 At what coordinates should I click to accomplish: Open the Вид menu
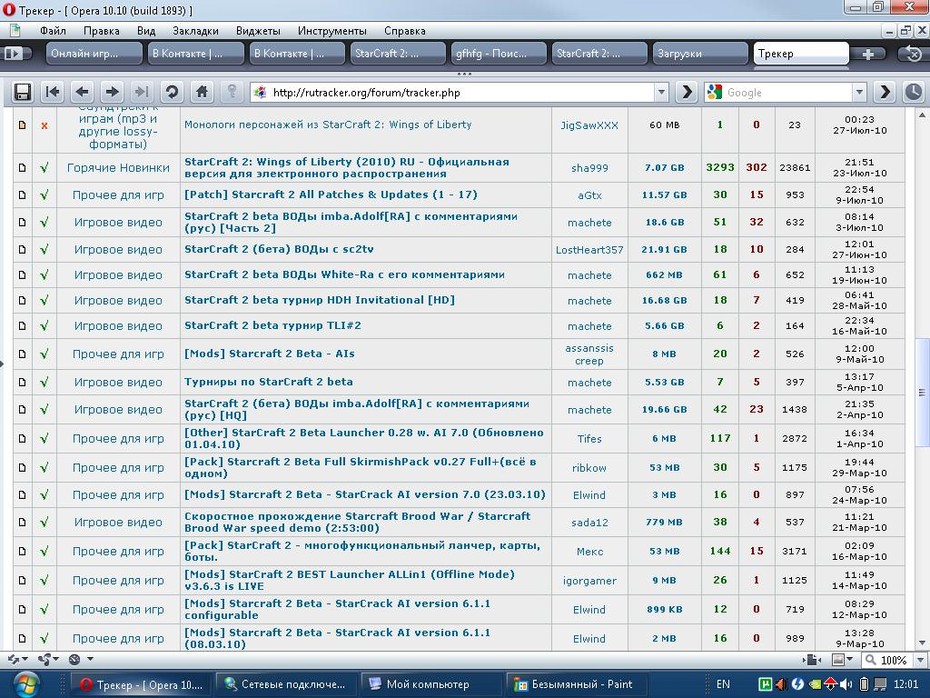coord(146,31)
